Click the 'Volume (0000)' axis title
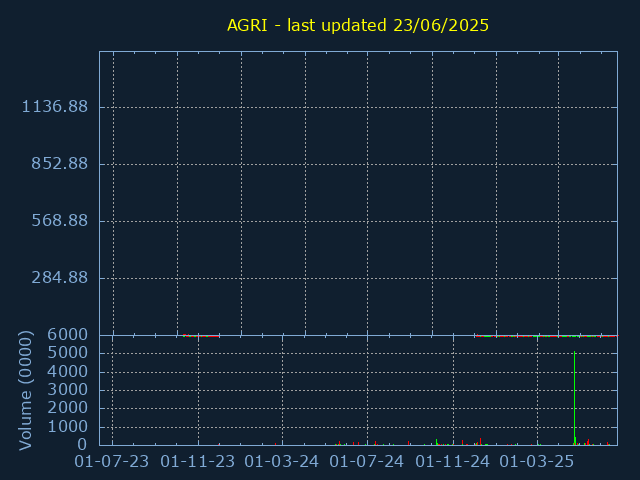 click(25, 391)
